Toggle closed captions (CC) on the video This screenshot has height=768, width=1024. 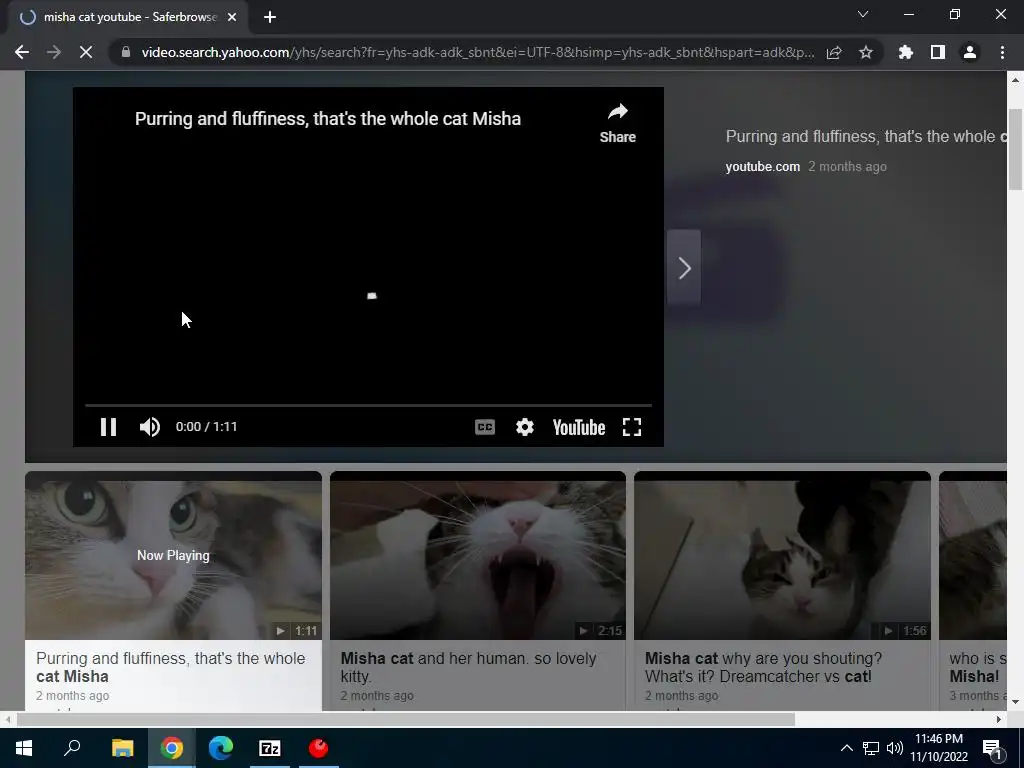click(x=485, y=427)
